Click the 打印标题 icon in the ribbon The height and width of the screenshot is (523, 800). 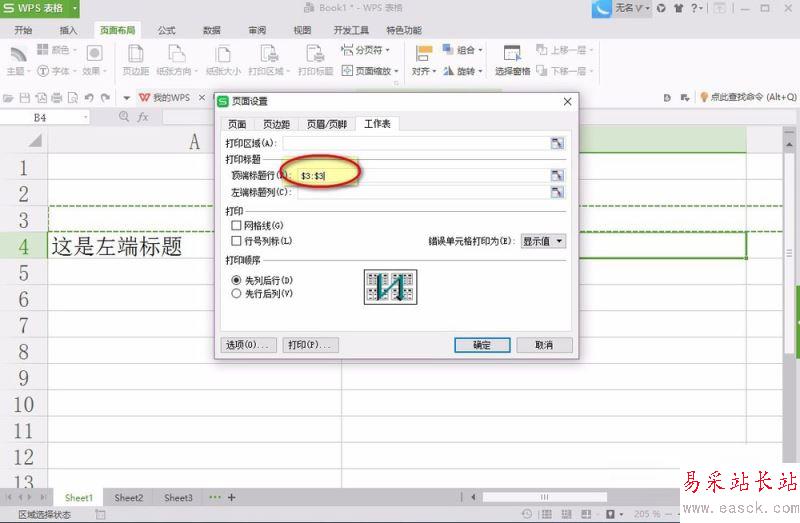(316, 58)
